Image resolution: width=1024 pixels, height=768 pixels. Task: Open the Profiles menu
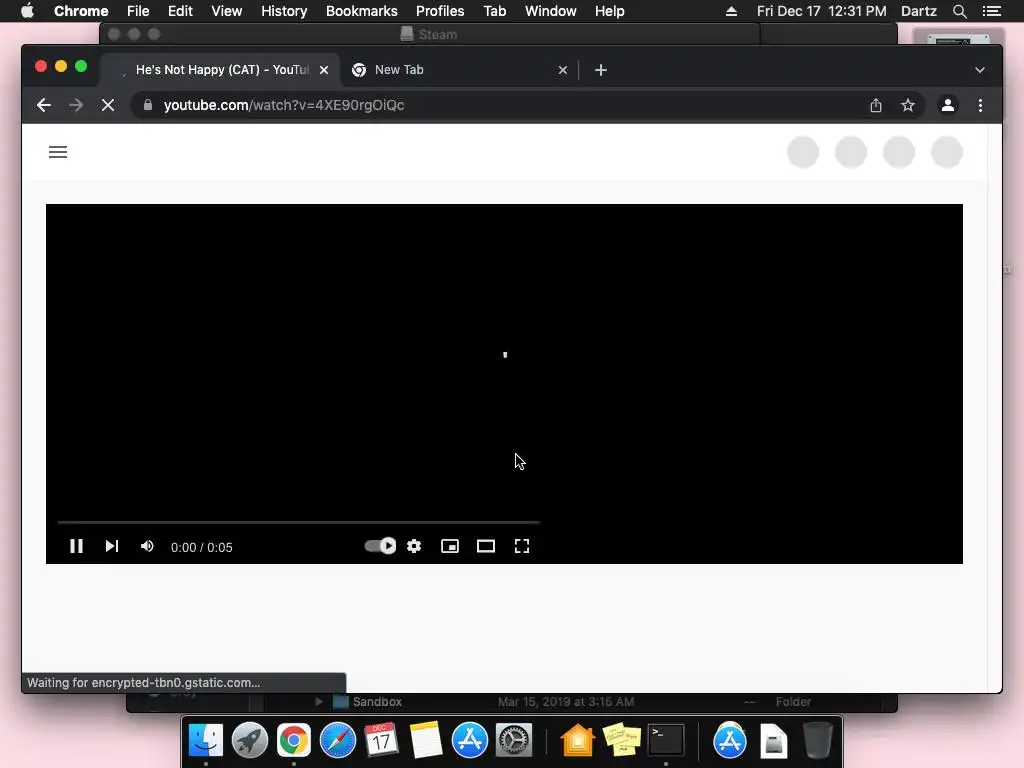point(440,11)
